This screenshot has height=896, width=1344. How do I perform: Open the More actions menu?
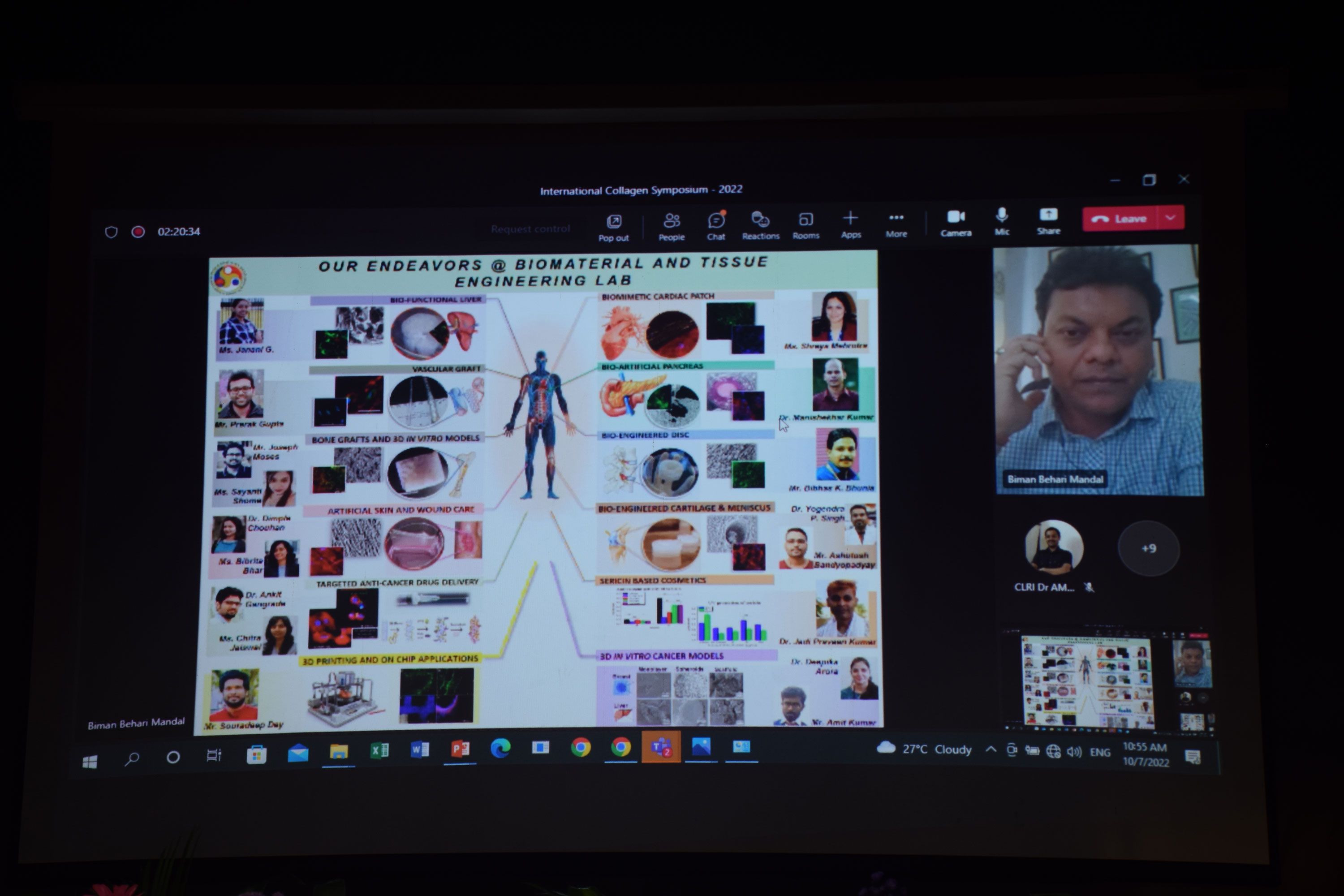tap(896, 224)
